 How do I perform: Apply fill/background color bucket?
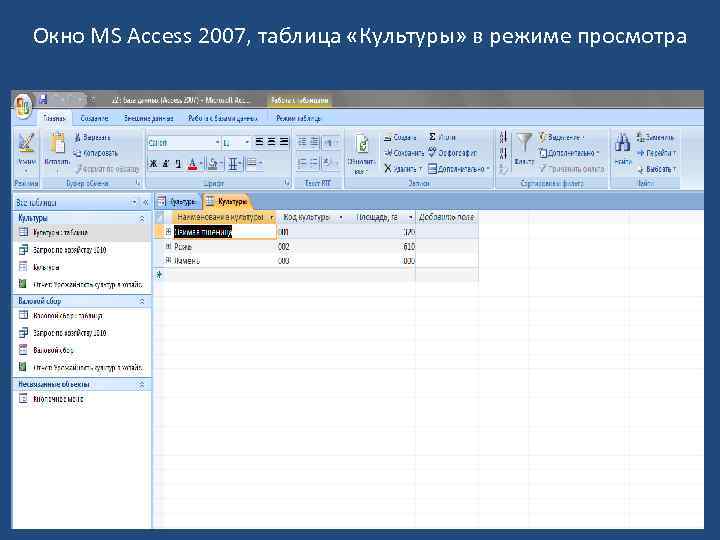click(x=214, y=163)
